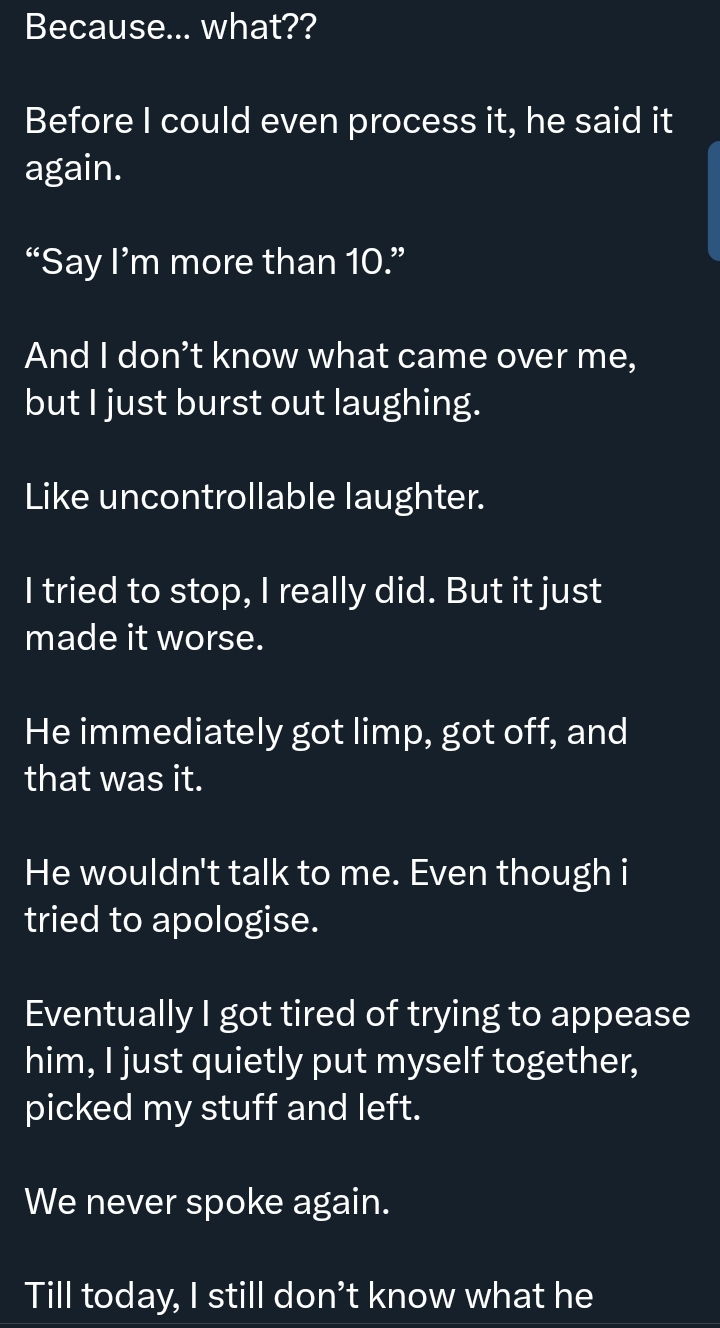Click the "We never spoke again." line

pos(207,1202)
